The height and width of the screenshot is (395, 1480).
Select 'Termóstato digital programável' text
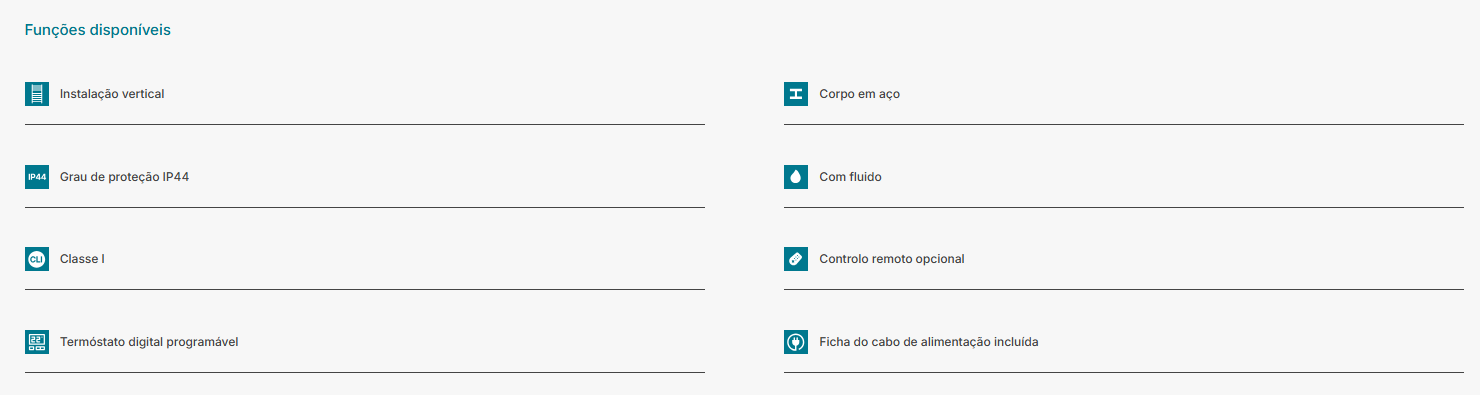click(149, 342)
